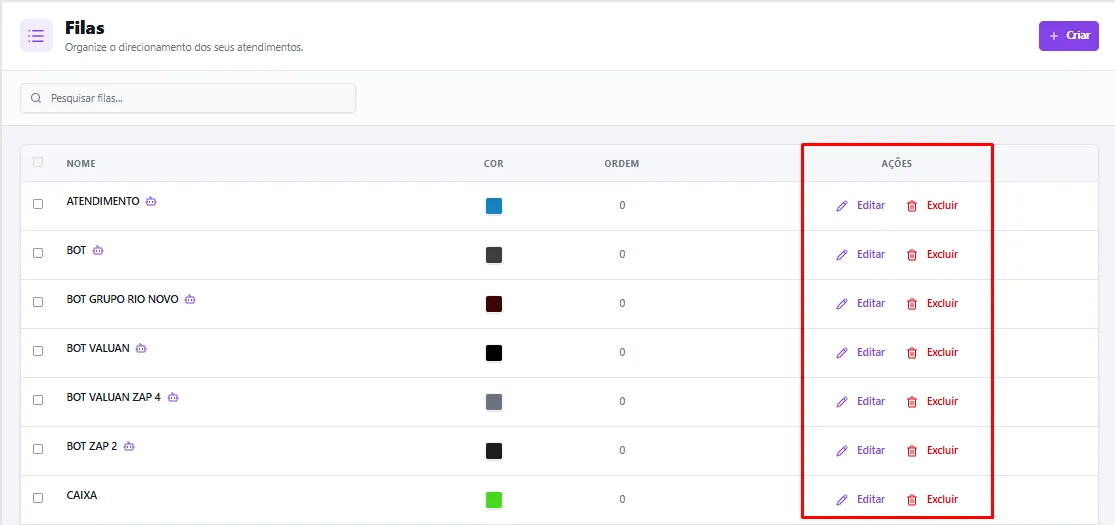Click the trash icon in BOT VALUAN ZAP 4 row

click(912, 402)
